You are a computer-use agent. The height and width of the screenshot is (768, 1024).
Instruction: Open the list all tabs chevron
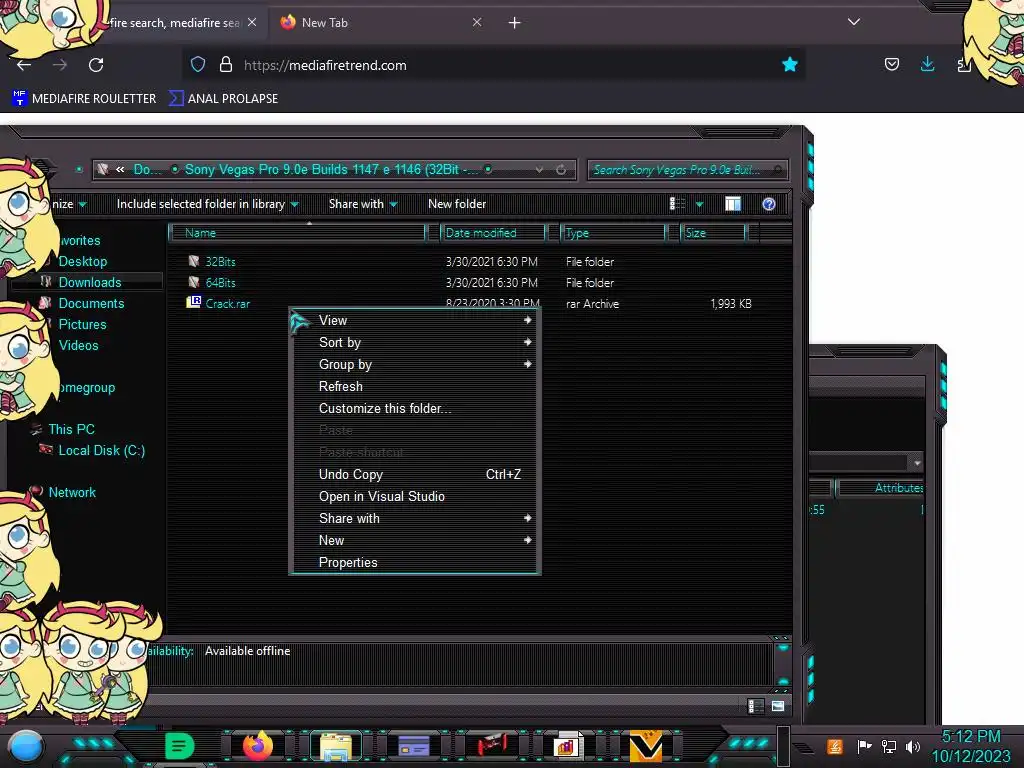click(x=854, y=22)
